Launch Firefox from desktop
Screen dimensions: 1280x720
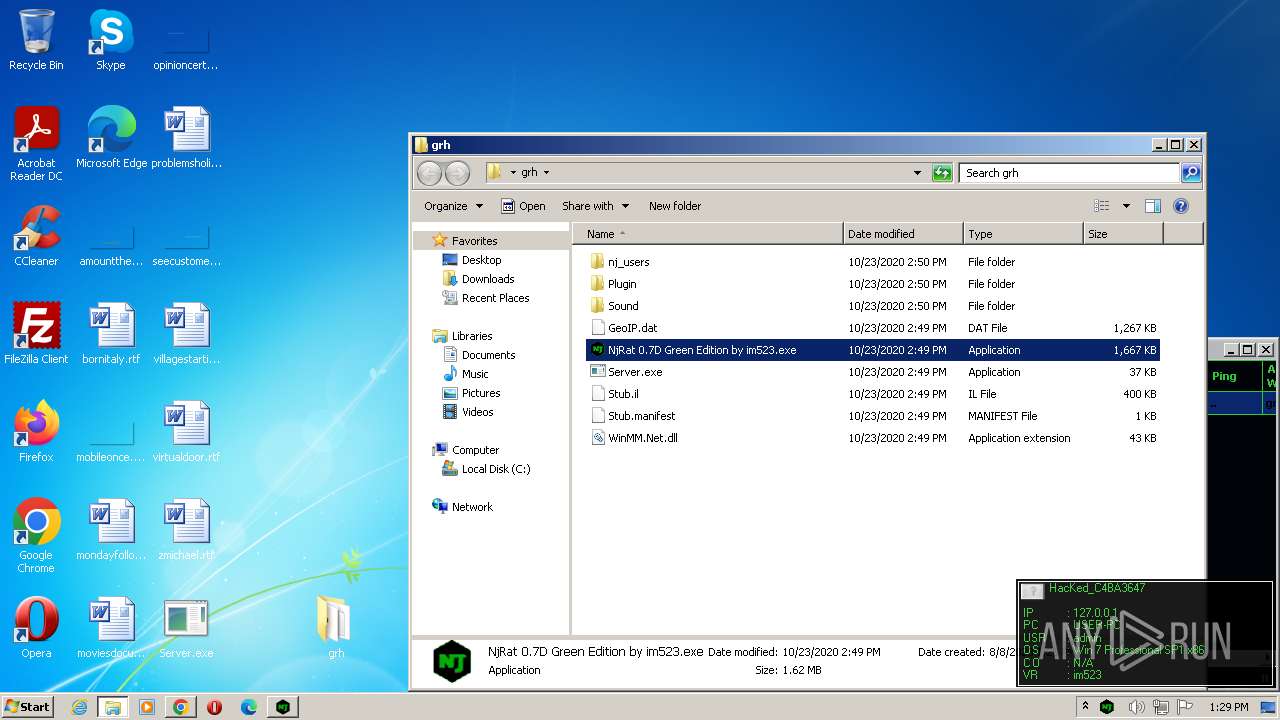(x=36, y=432)
